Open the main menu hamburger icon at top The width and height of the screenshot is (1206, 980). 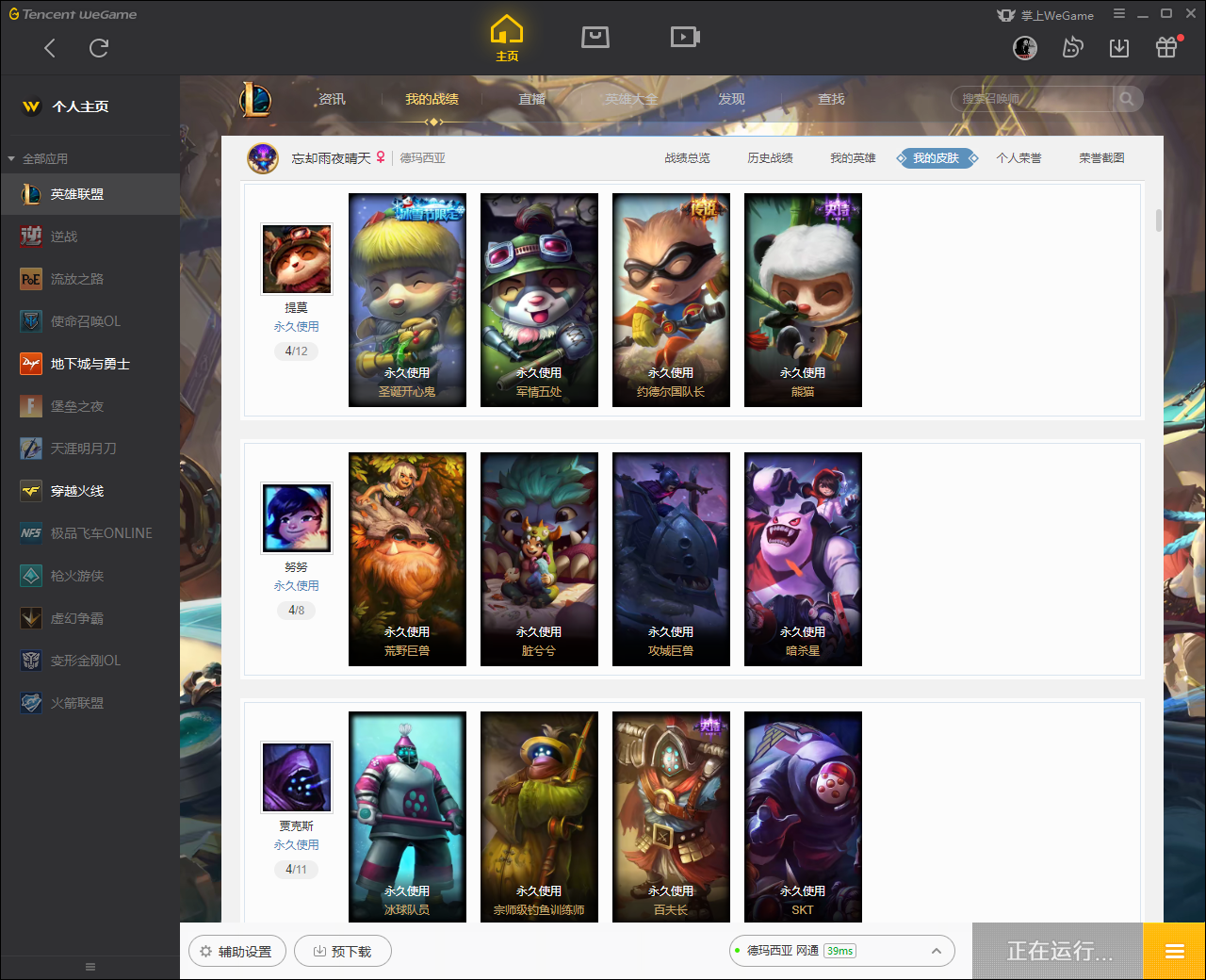(1119, 14)
